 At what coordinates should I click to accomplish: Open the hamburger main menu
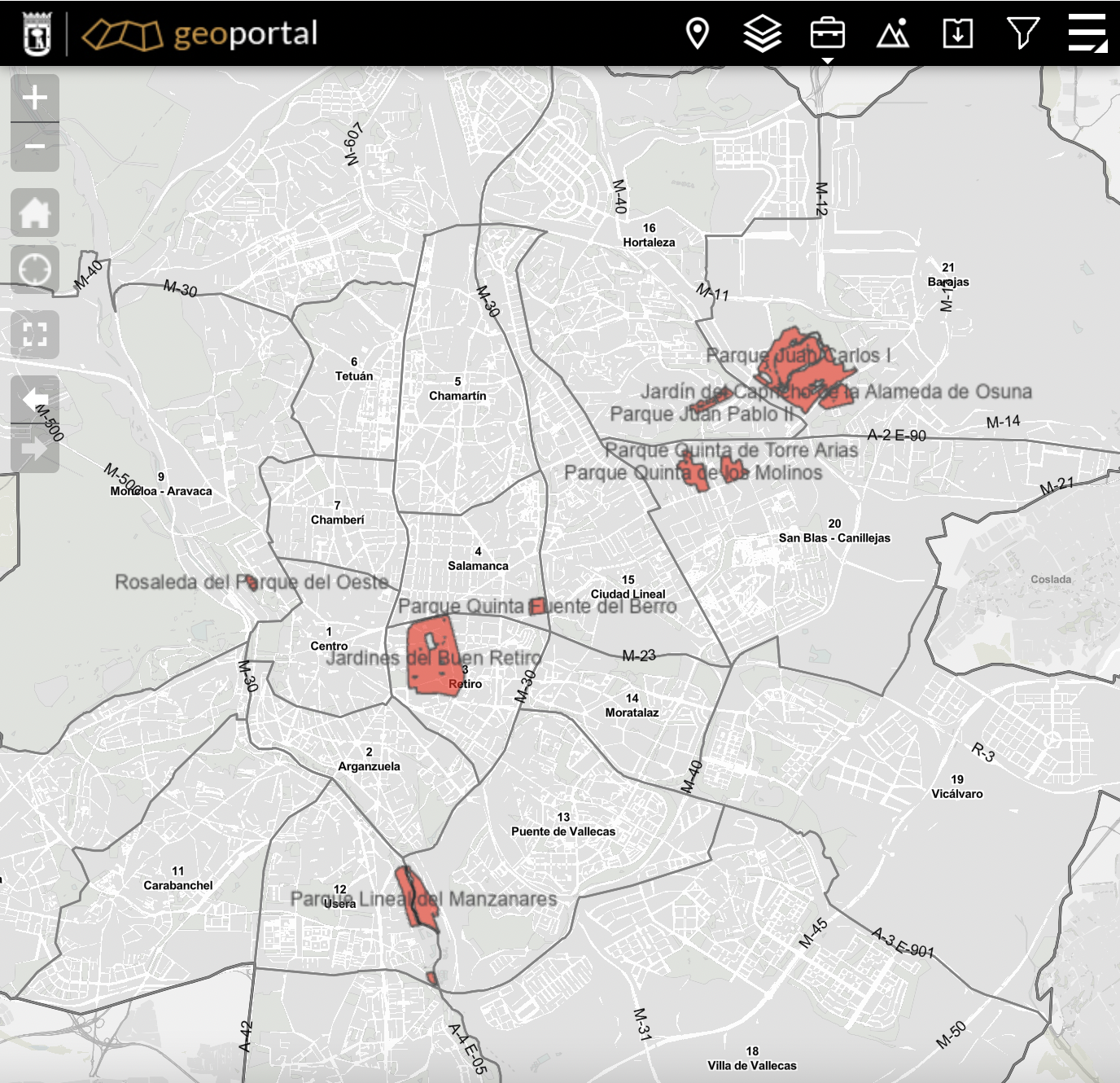(x=1087, y=33)
